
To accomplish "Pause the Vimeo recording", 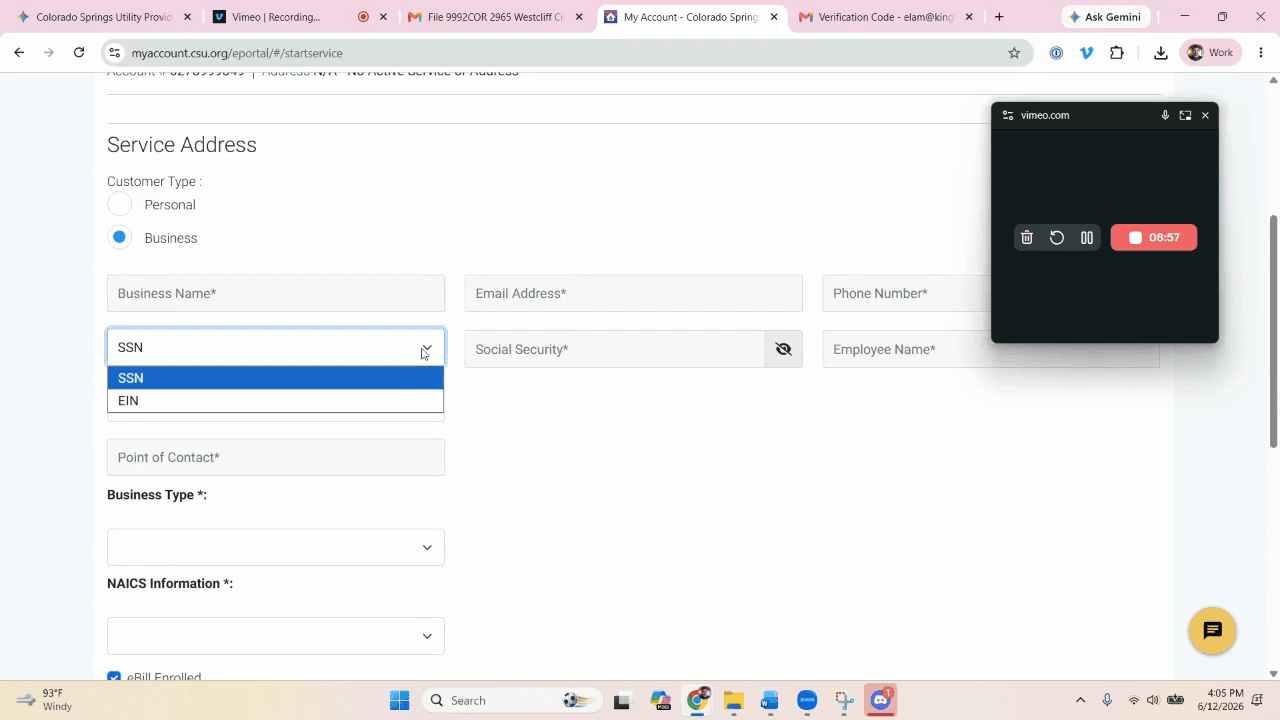I will (x=1087, y=237).
